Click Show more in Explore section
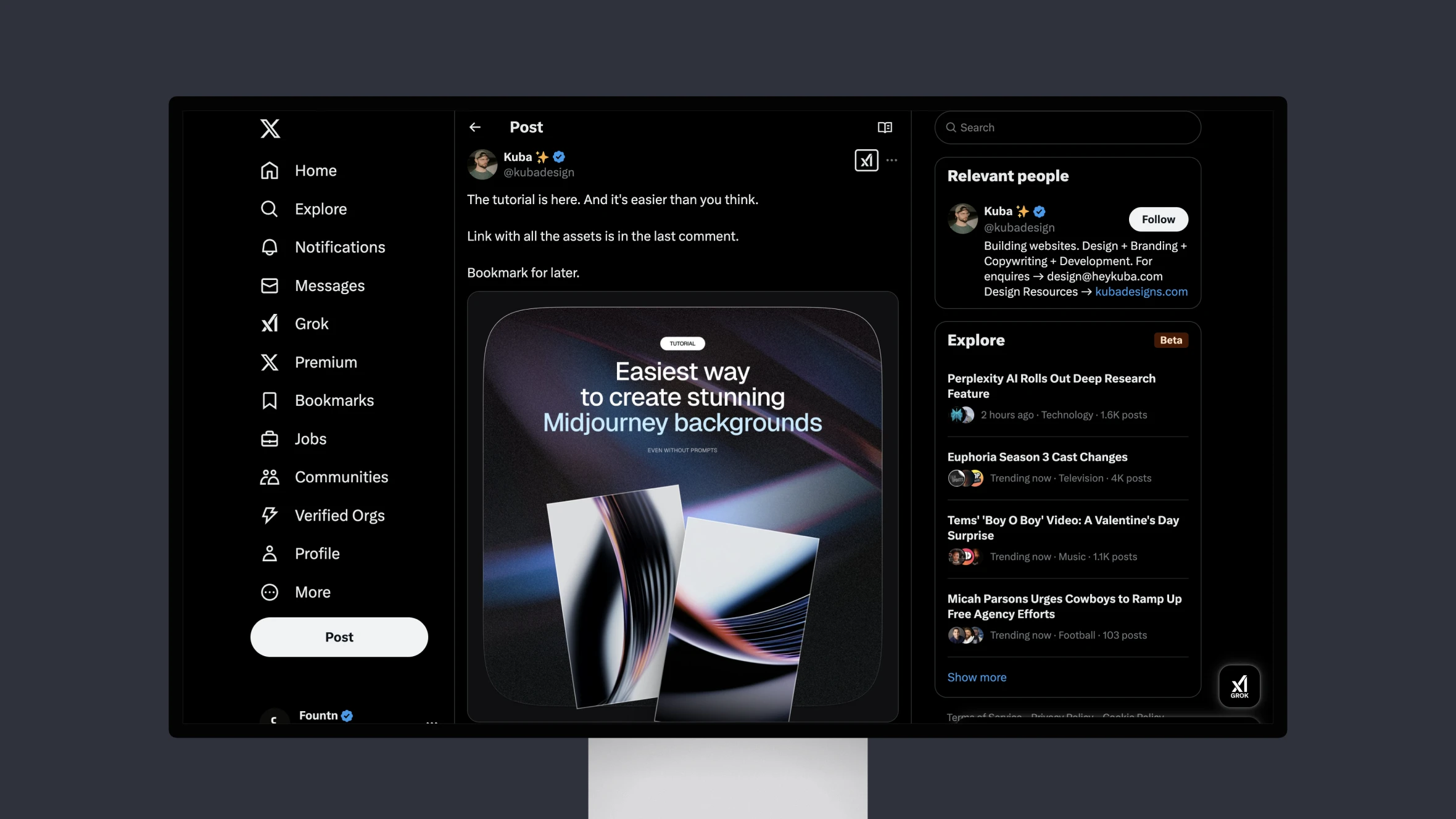Screen dimensions: 1456x819 click(977, 677)
